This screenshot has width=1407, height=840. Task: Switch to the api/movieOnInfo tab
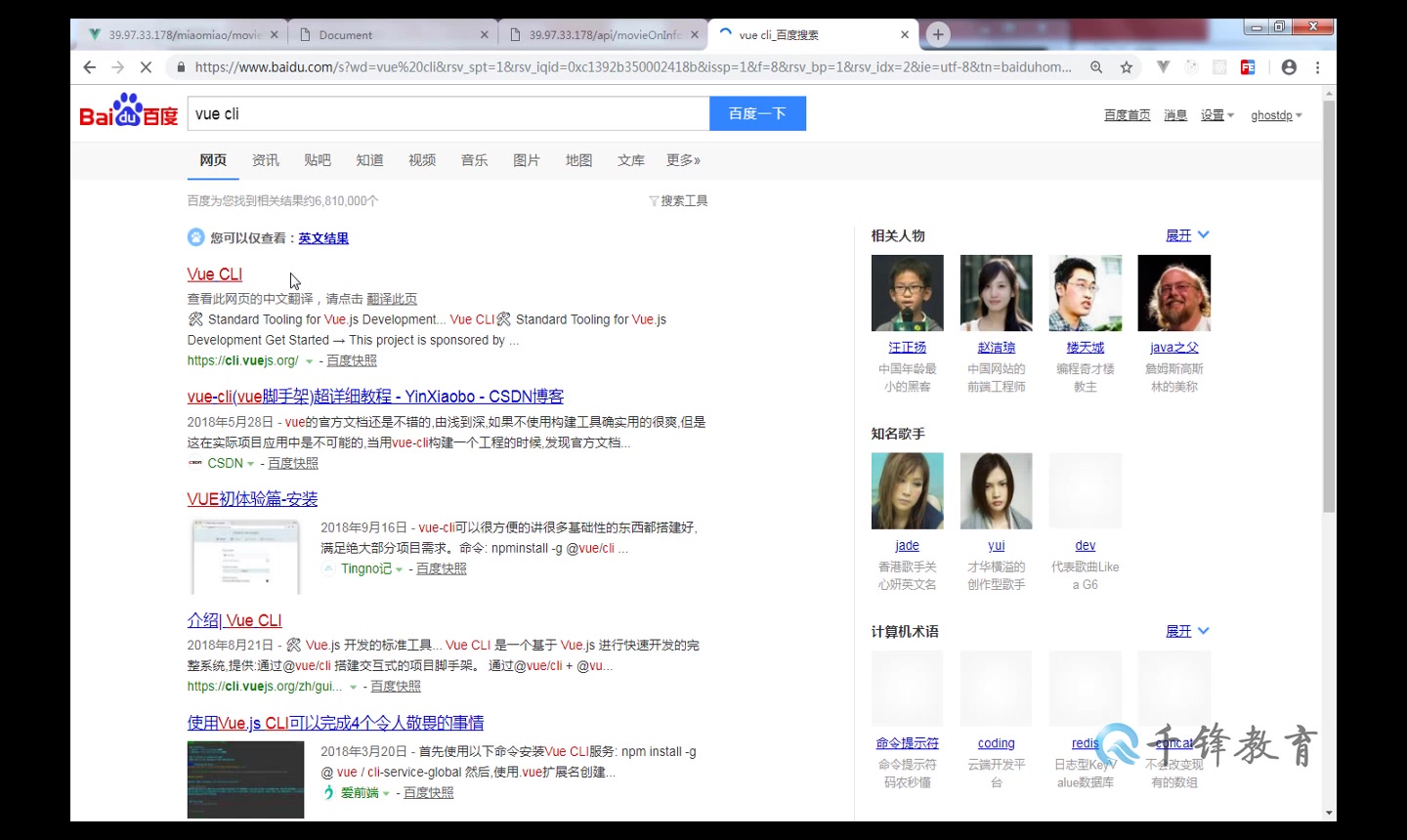(604, 34)
